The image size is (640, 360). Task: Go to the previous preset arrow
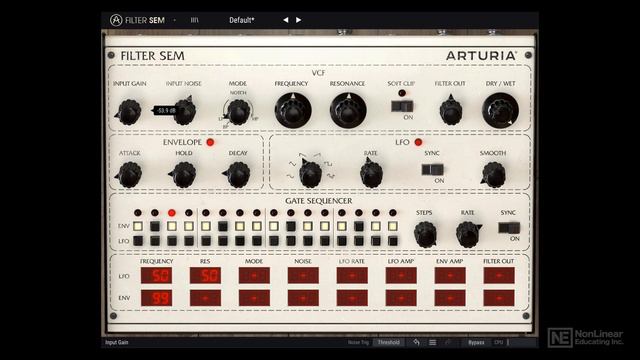click(285, 20)
